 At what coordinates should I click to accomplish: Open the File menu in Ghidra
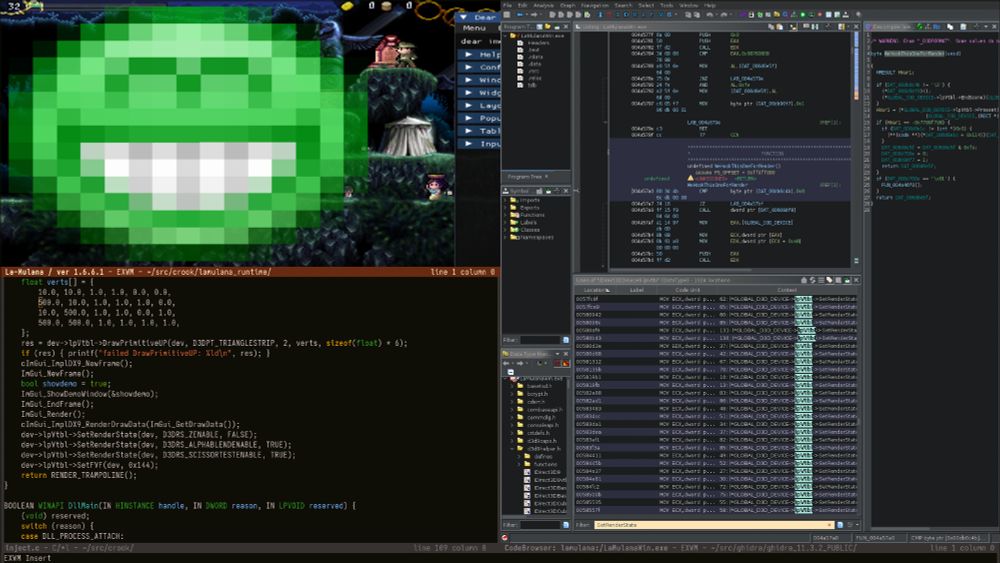click(507, 5)
